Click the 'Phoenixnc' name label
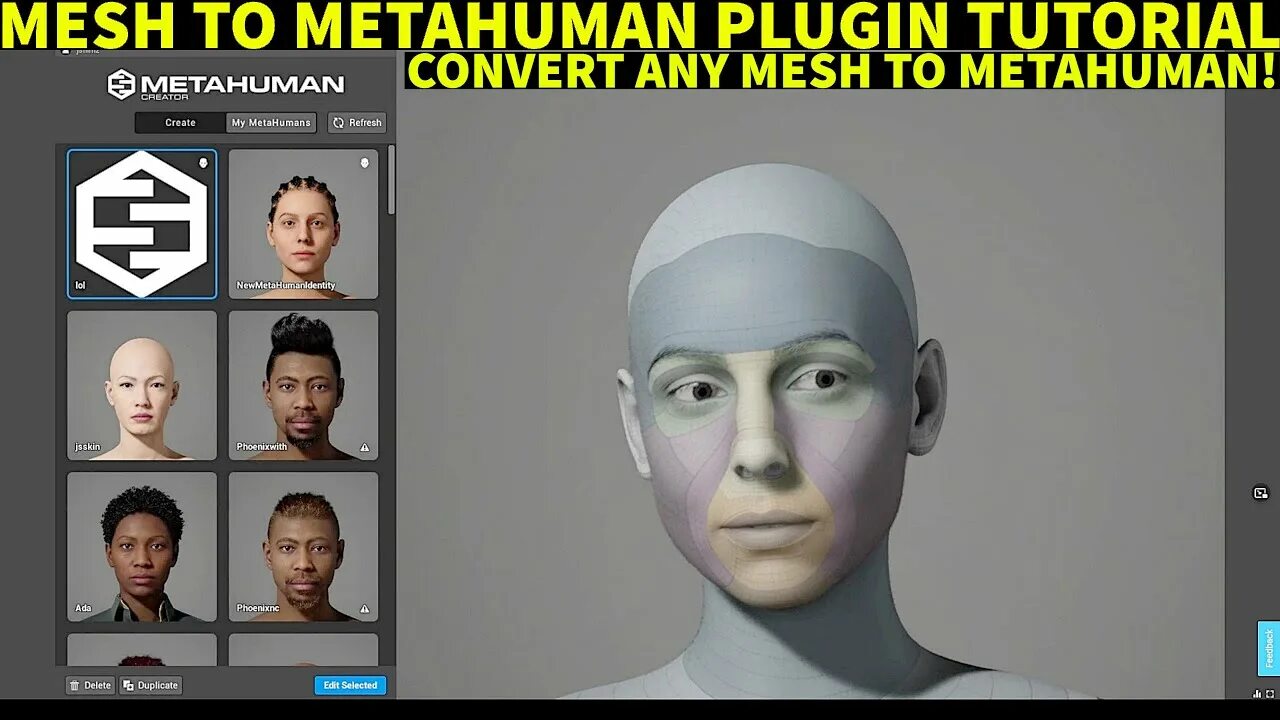The height and width of the screenshot is (720, 1280). pyautogui.click(x=258, y=608)
